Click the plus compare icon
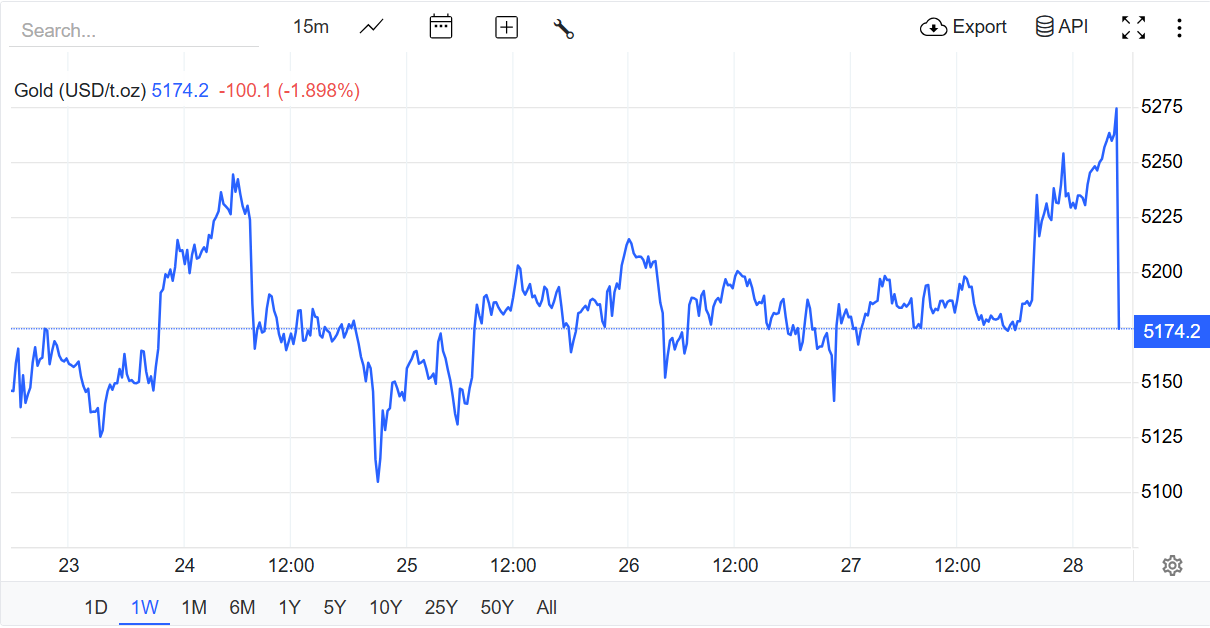The width and height of the screenshot is (1210, 628). pyautogui.click(x=507, y=27)
